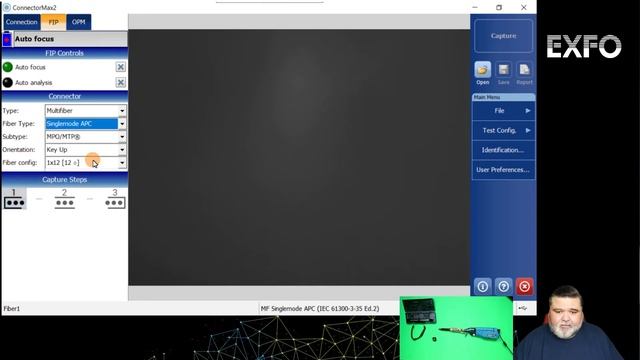Click black Auto analysis status indicator
The width and height of the screenshot is (640, 360).
coord(8,82)
